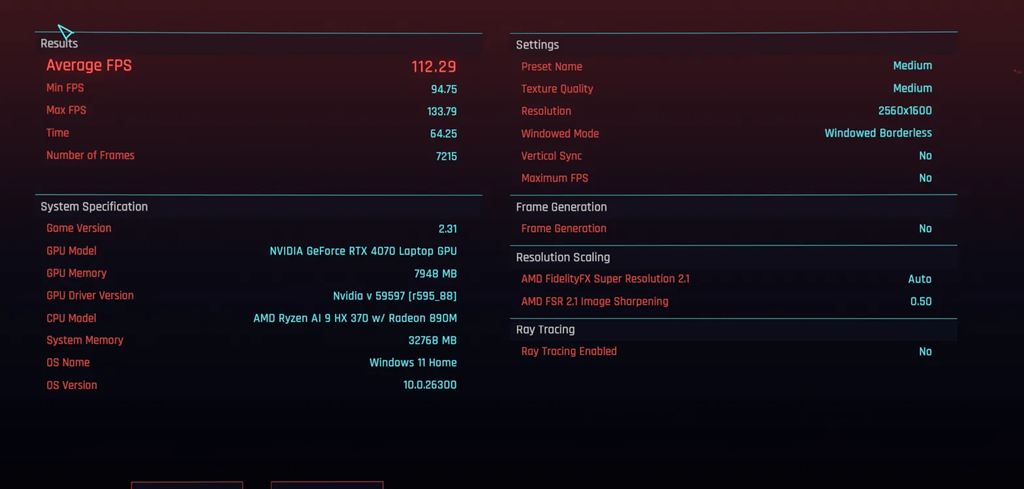
Task: Click the System Specification heading
Action: point(94,207)
